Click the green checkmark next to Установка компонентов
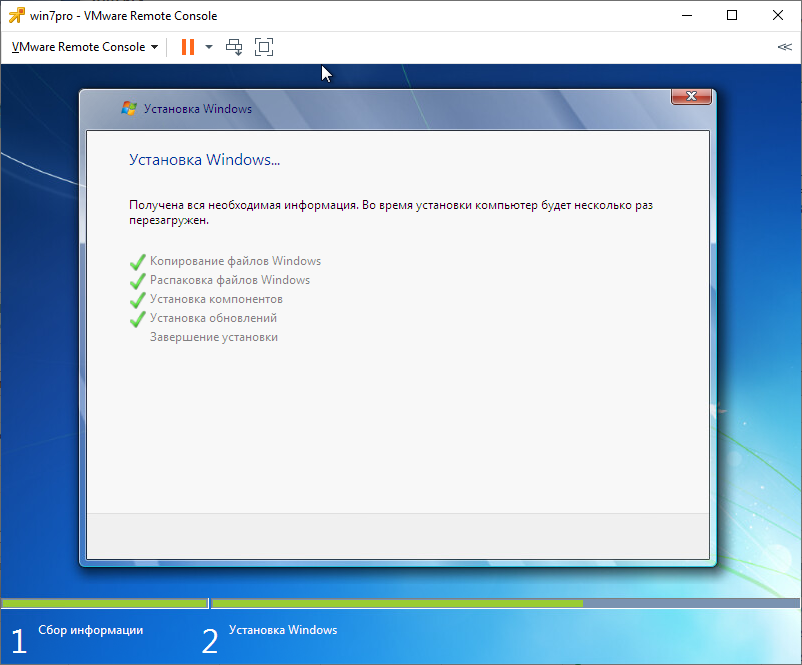 [138, 300]
